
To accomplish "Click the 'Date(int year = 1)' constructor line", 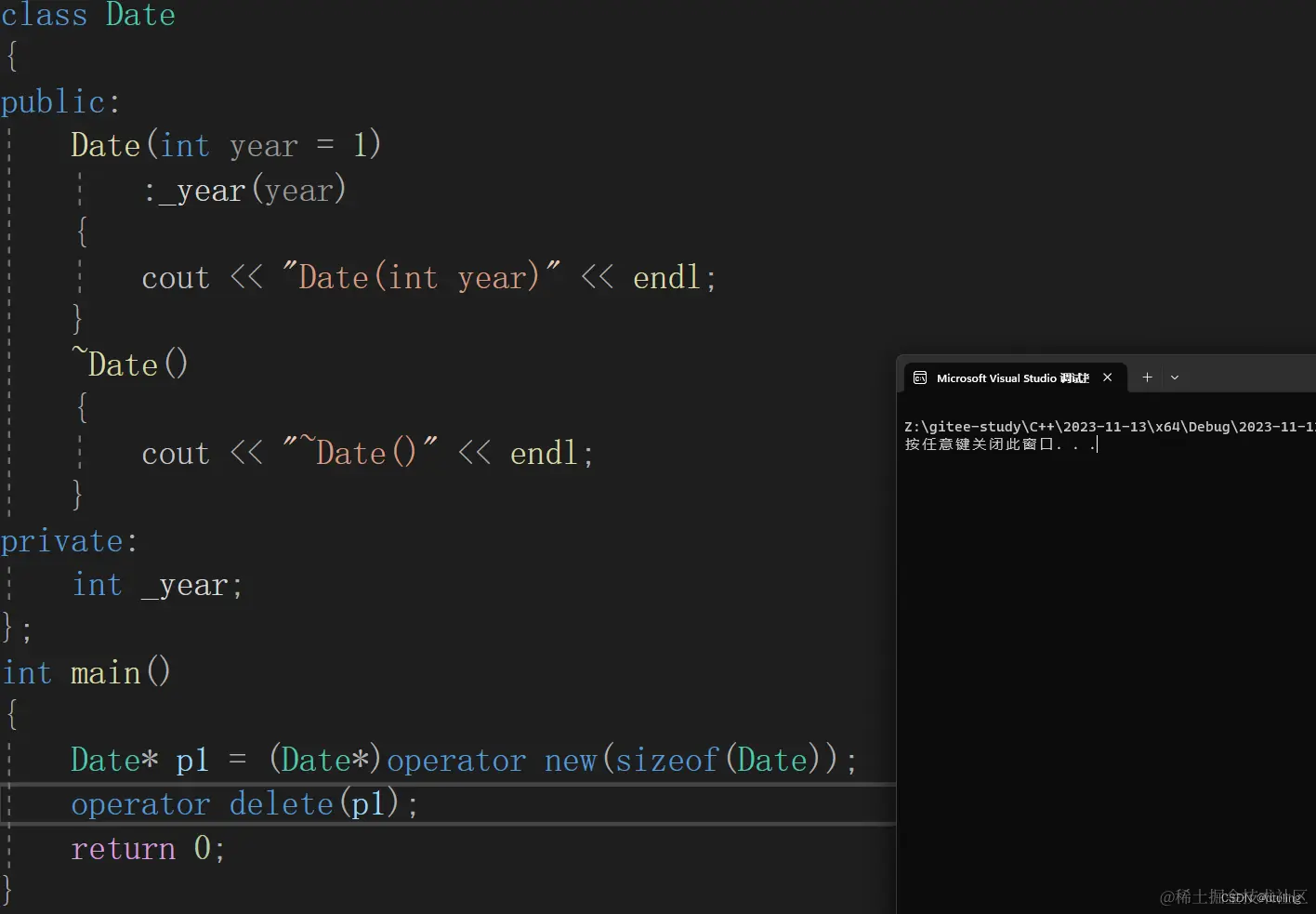I will click(x=226, y=145).
